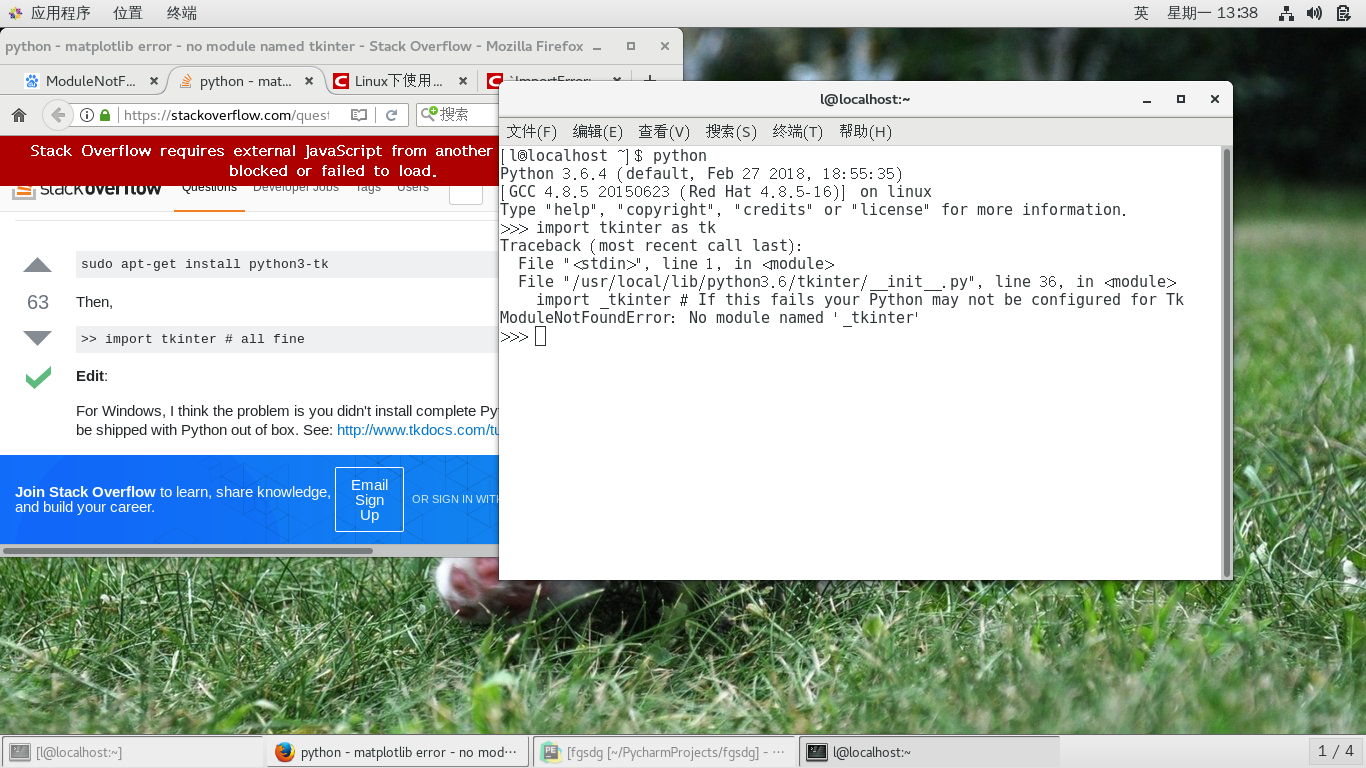Image resolution: width=1366 pixels, height=768 pixels.
Task: Click the Firefox home icon
Action: coord(18,115)
